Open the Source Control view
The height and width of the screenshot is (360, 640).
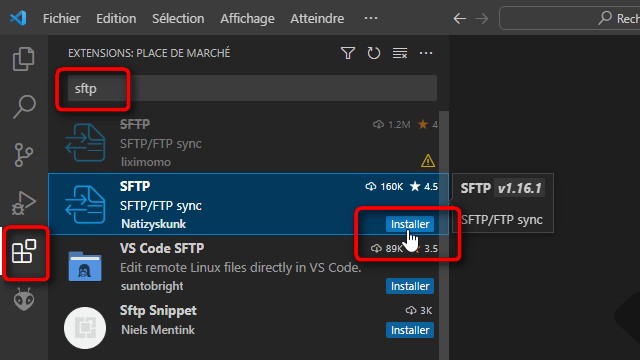[x=24, y=155]
